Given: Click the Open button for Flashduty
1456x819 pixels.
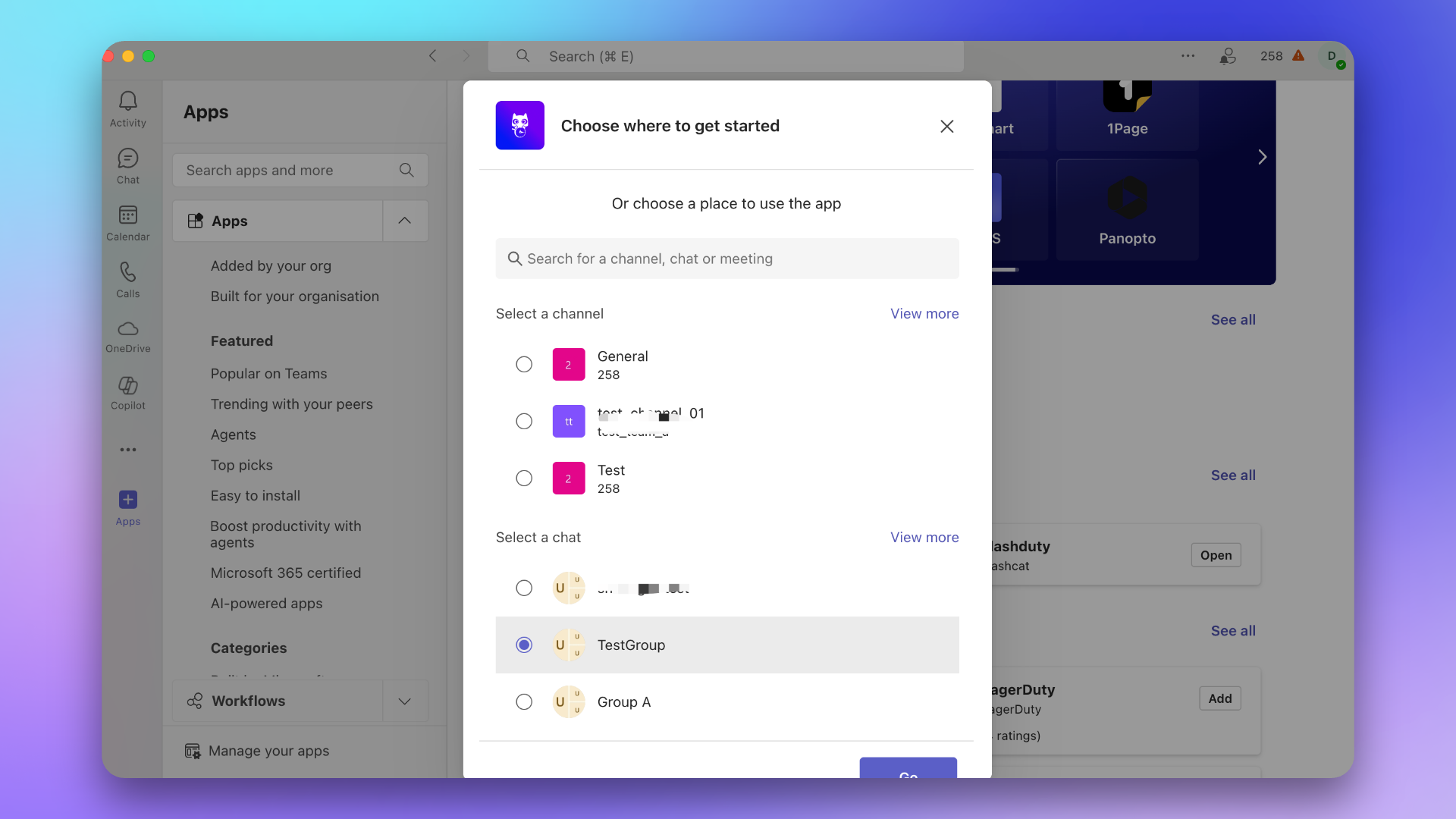Looking at the screenshot, I should click(x=1216, y=555).
